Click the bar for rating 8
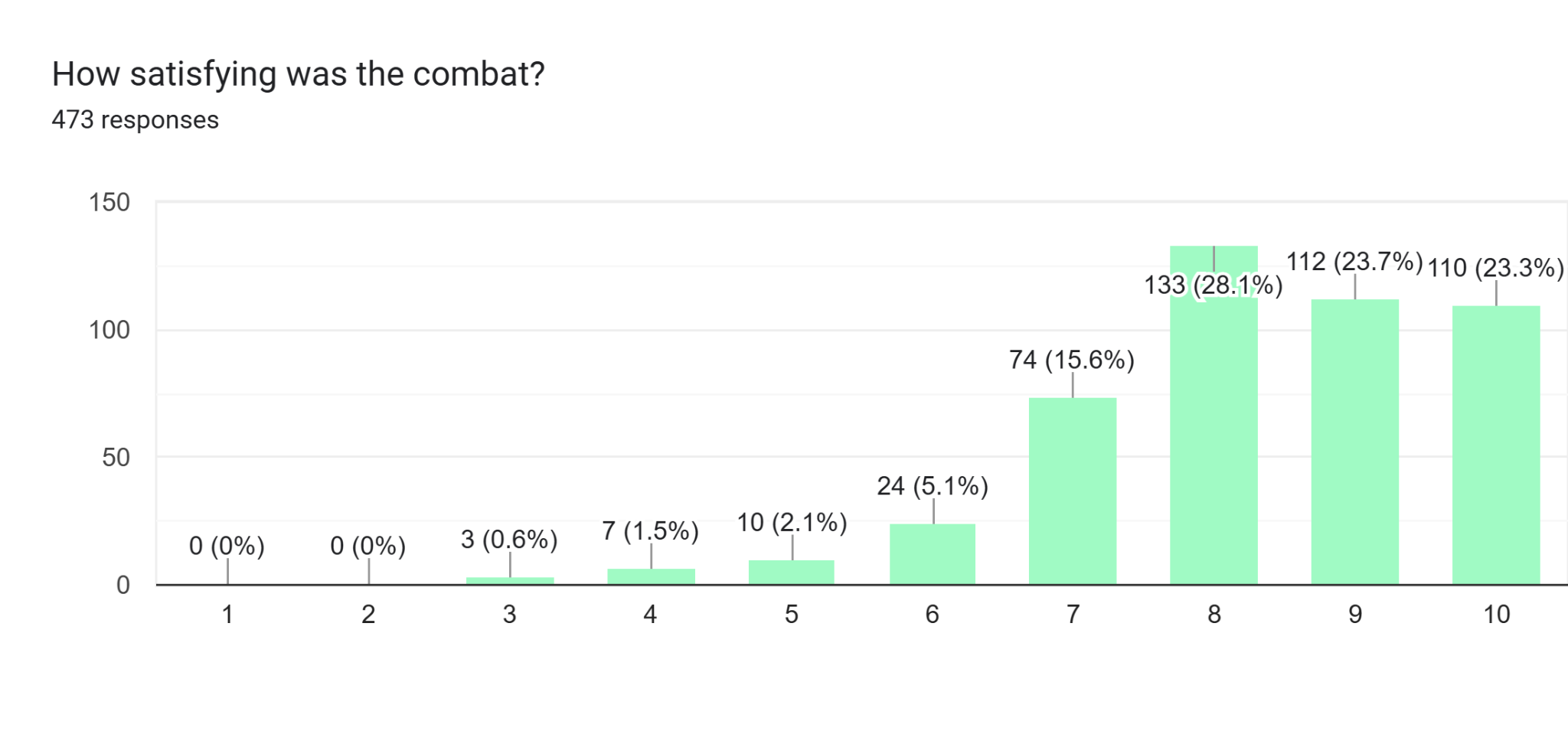 point(1214,429)
